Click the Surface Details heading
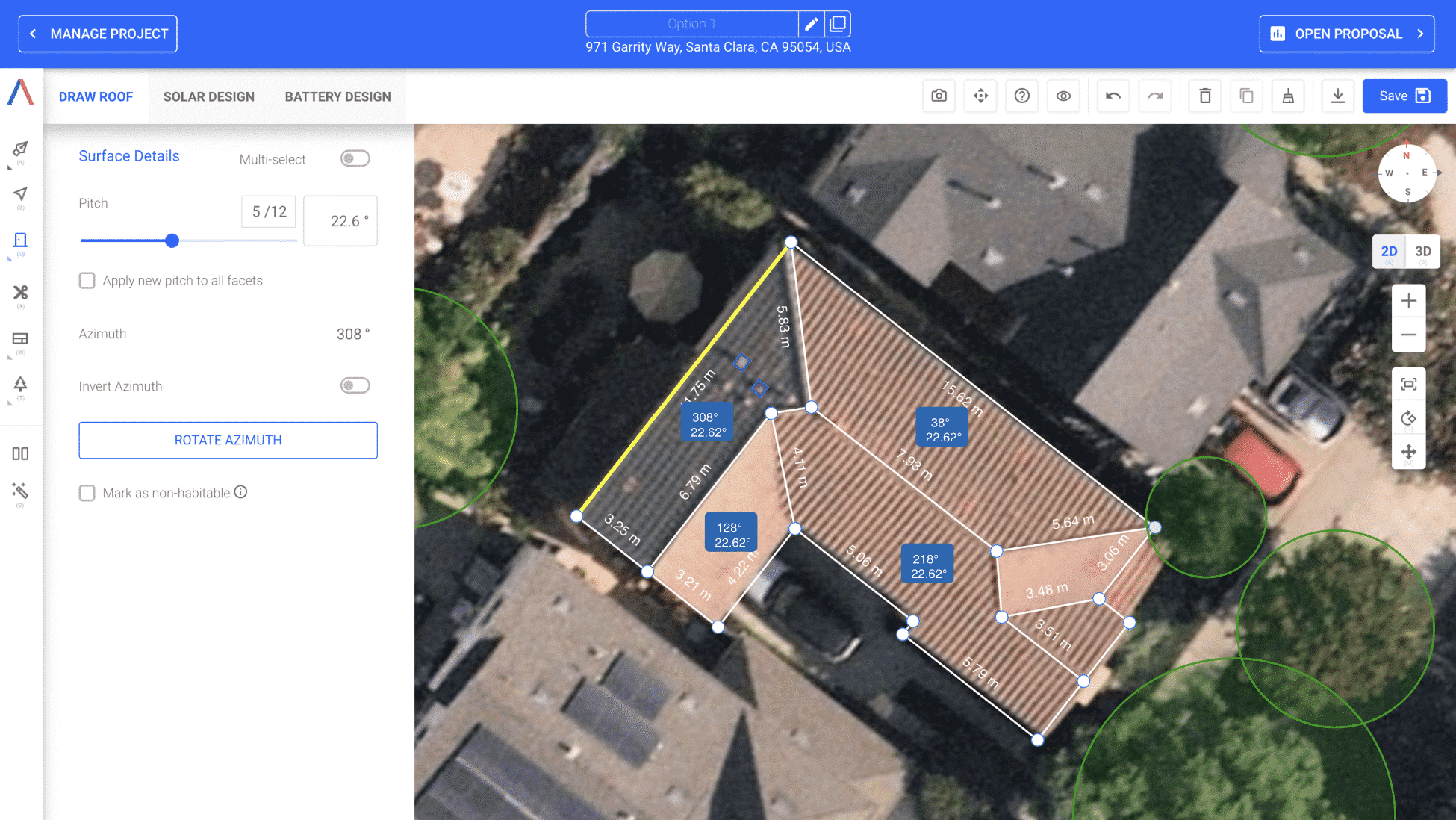The image size is (1456, 820). (129, 155)
